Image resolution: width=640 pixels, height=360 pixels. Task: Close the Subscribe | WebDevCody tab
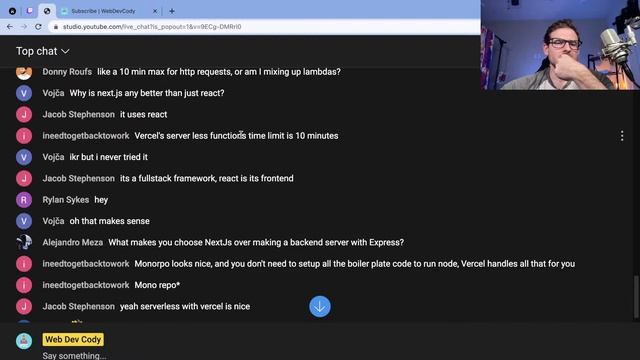click(155, 11)
